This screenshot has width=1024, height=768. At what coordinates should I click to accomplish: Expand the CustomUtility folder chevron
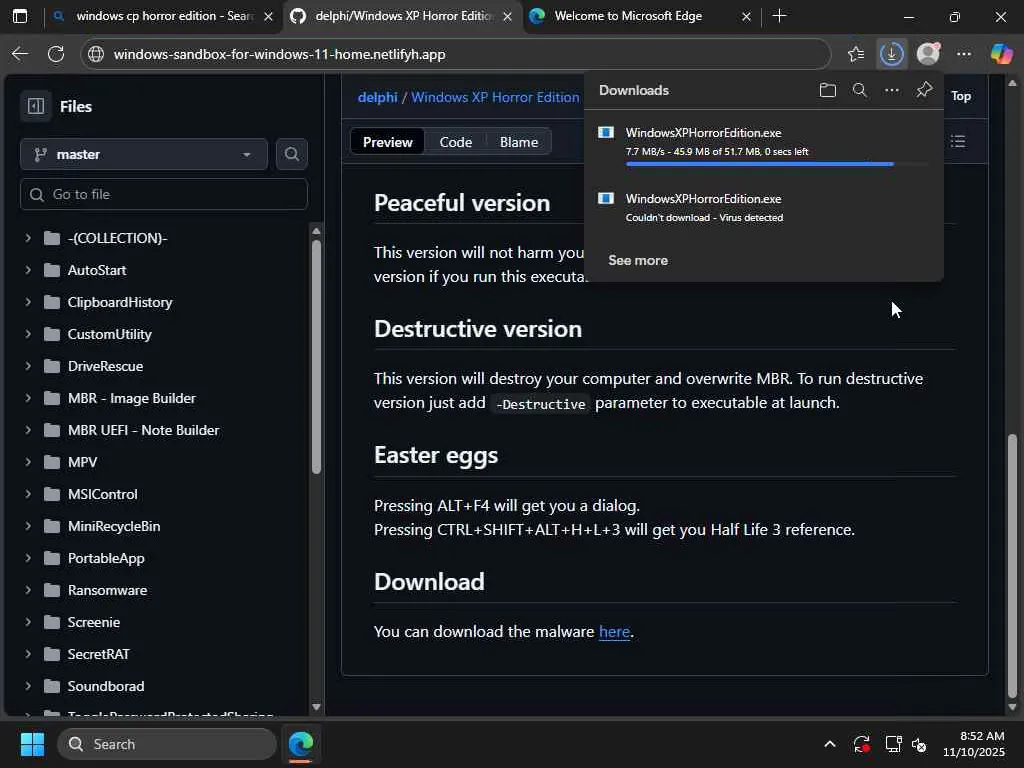(x=28, y=334)
